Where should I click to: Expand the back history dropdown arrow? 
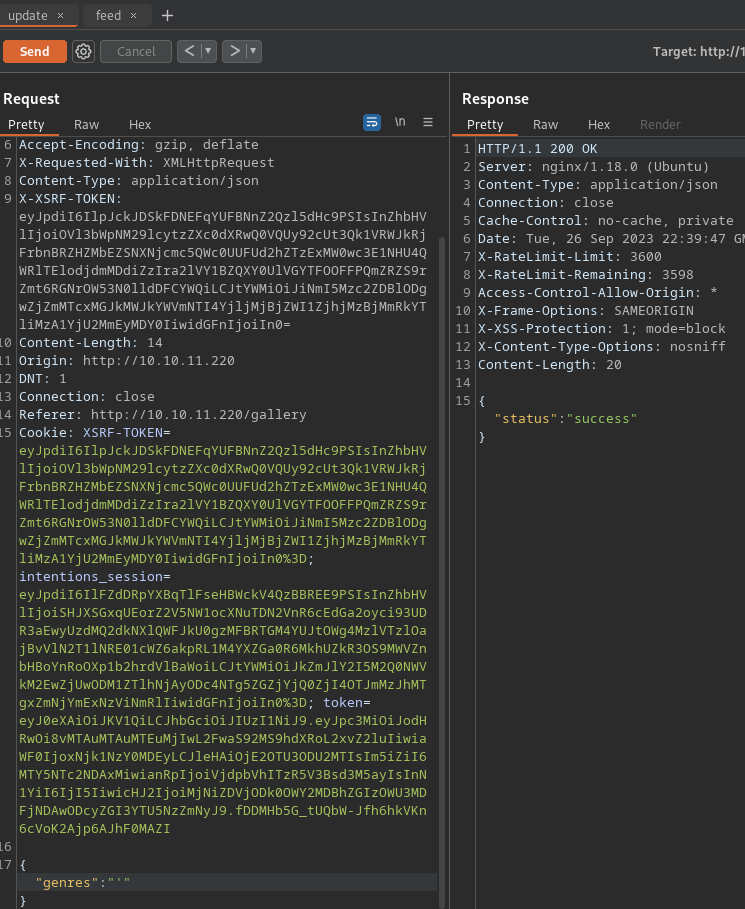[x=208, y=51]
